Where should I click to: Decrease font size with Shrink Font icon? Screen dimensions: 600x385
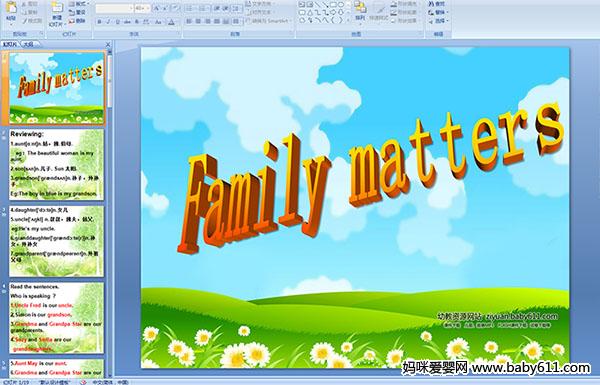[x=165, y=8]
